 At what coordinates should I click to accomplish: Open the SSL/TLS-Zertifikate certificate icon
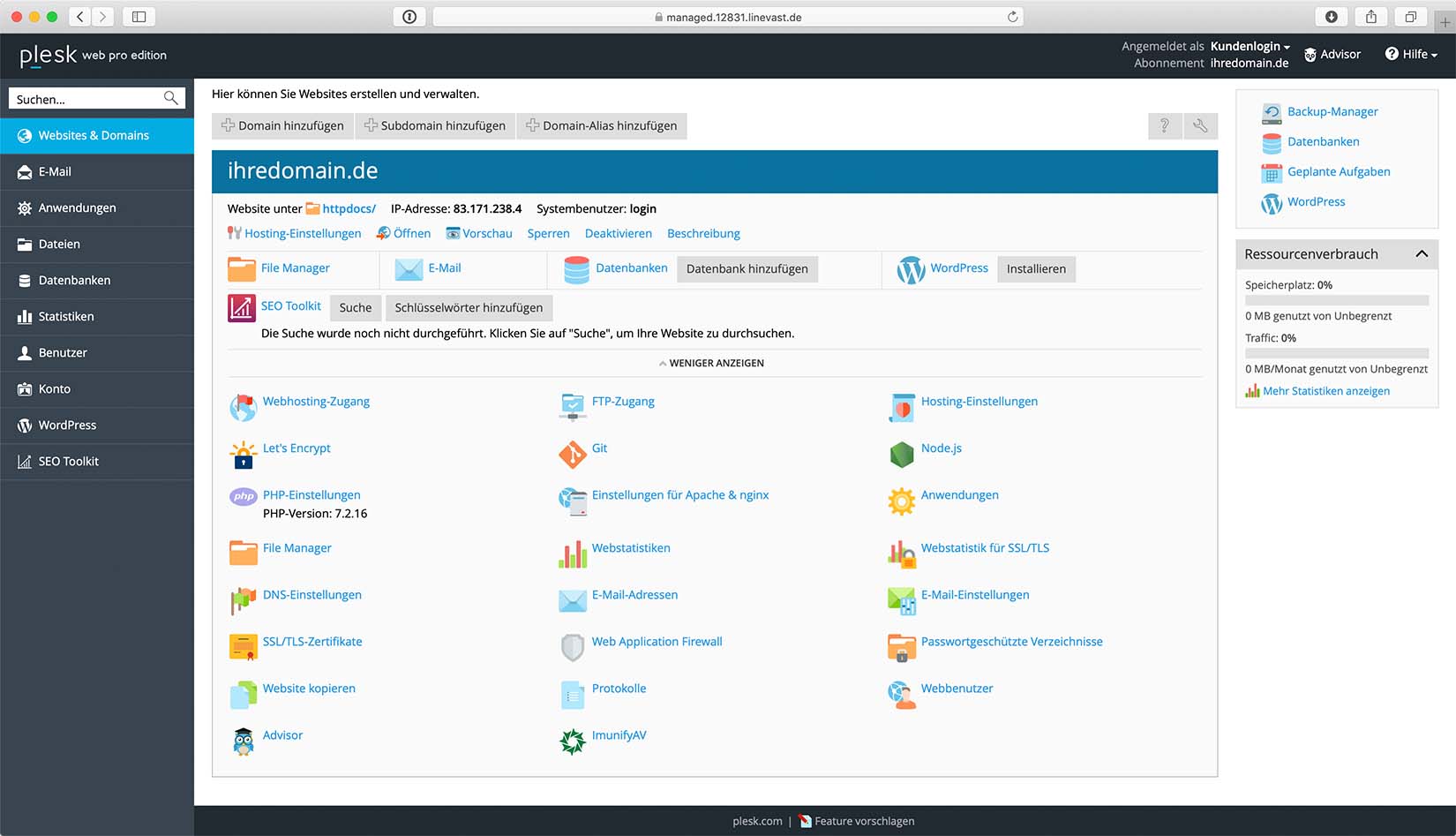(x=243, y=647)
